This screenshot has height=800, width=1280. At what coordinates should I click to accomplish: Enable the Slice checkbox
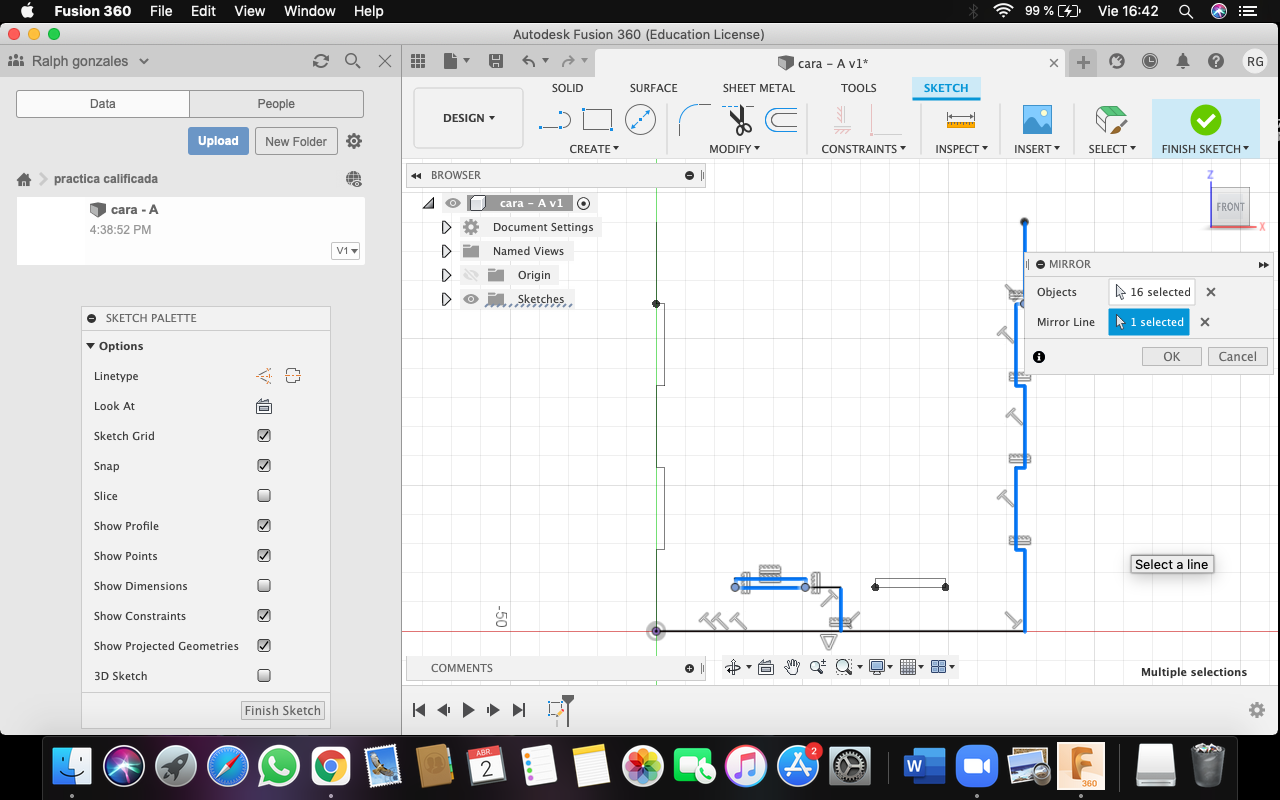click(x=264, y=496)
